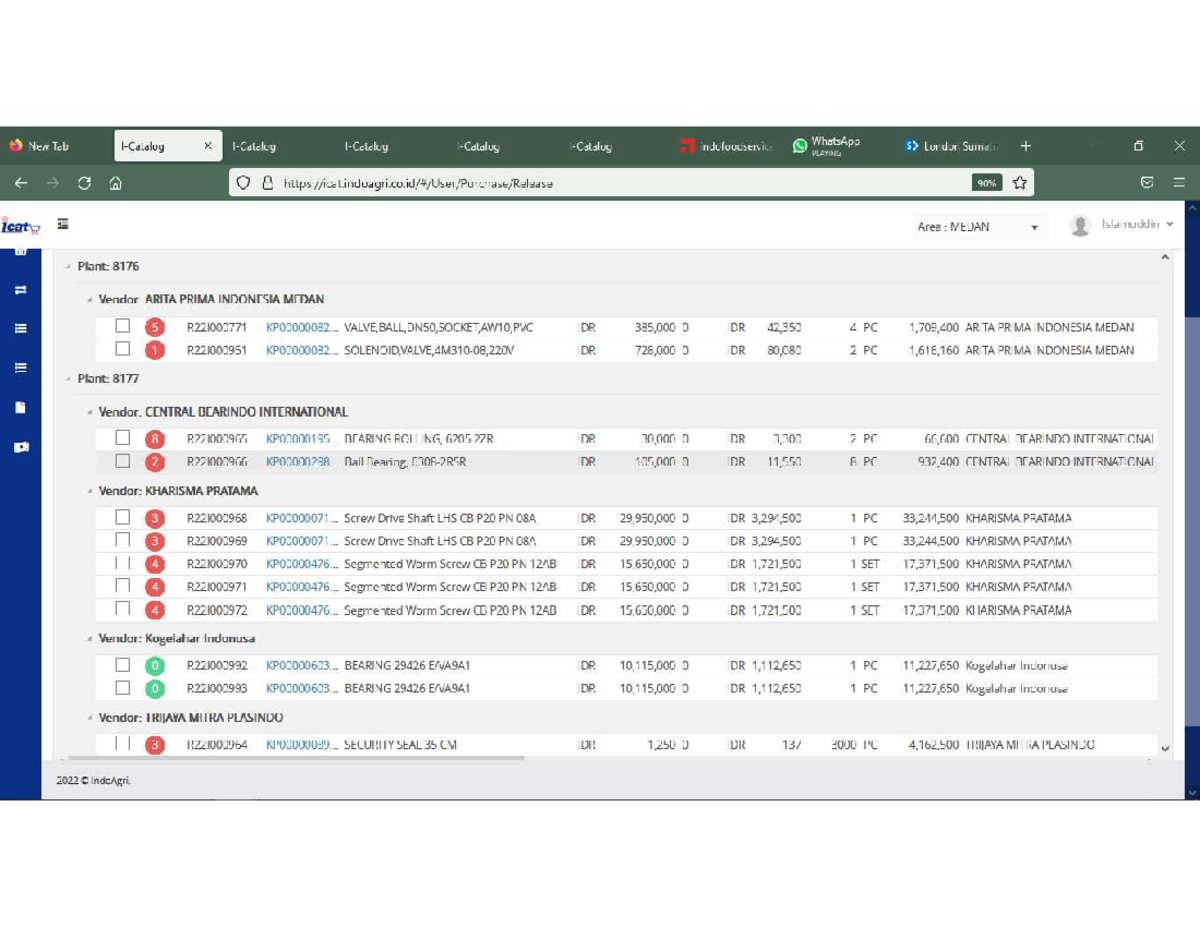Collapse the Vendor KHARISMA PRATAMA group
Viewport: 1200px width, 927px height.
tap(89, 492)
